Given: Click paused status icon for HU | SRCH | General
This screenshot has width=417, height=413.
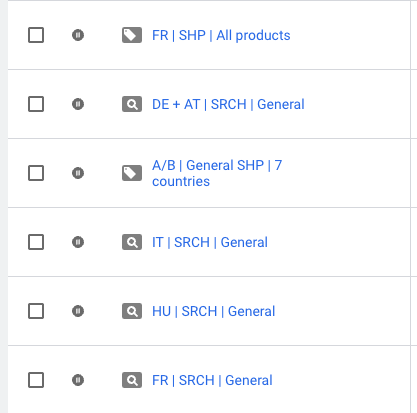Looking at the screenshot, I should (x=78, y=311).
